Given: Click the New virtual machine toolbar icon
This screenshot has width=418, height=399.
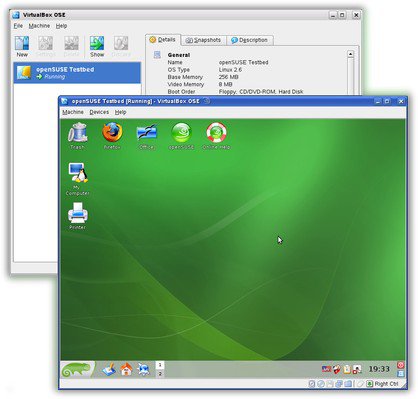Looking at the screenshot, I should pos(22,46).
